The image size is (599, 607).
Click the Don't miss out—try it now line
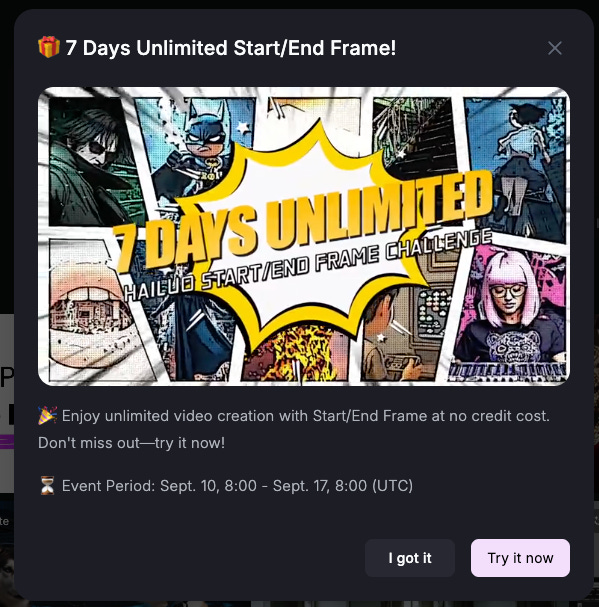pos(131,442)
